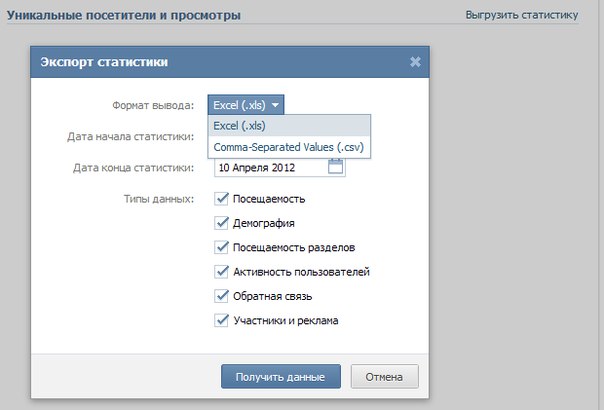604x410 pixels.
Task: Open the Excel (.xls) format dropdown
Action: point(246,105)
